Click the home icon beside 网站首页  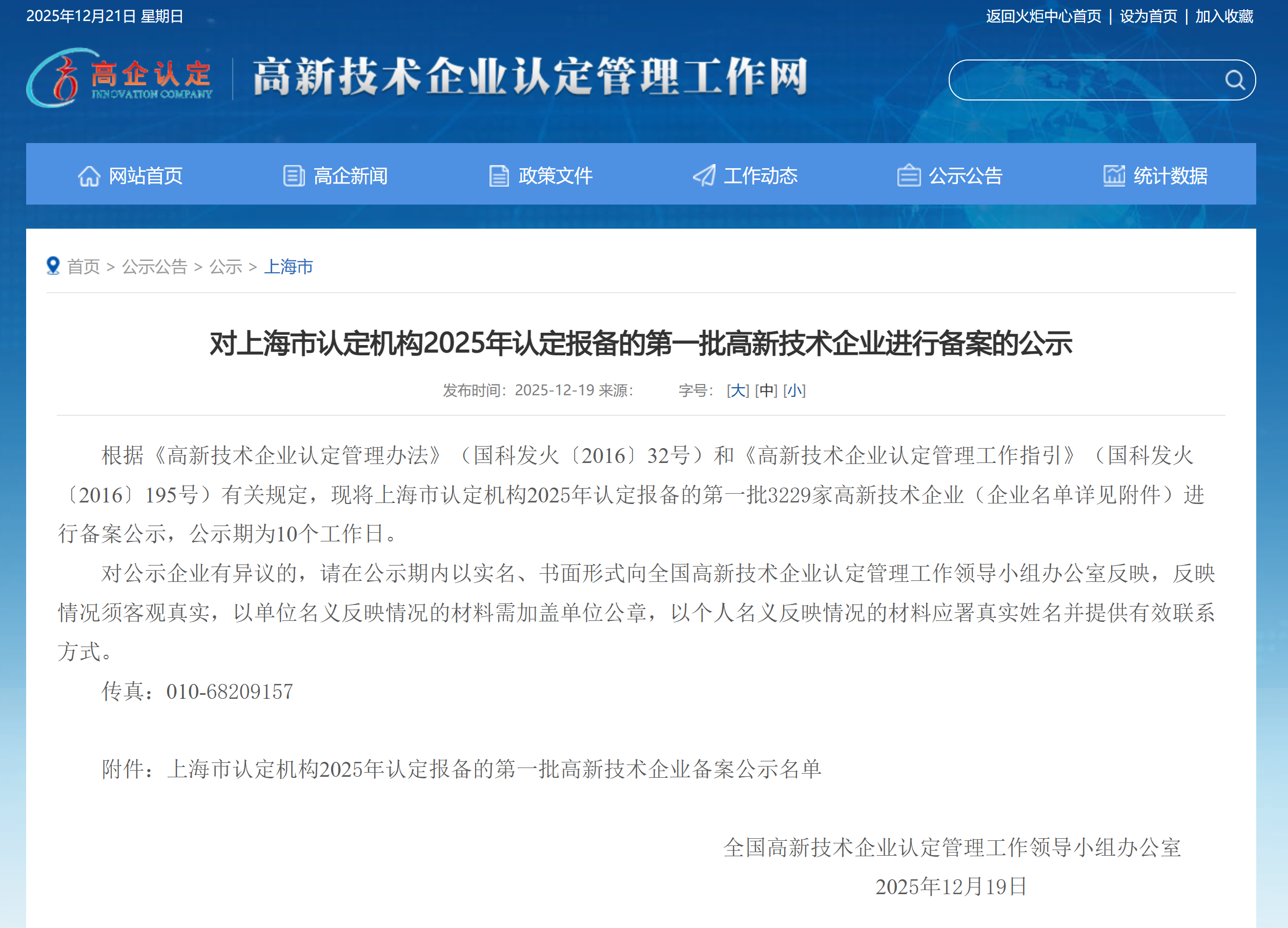point(89,176)
